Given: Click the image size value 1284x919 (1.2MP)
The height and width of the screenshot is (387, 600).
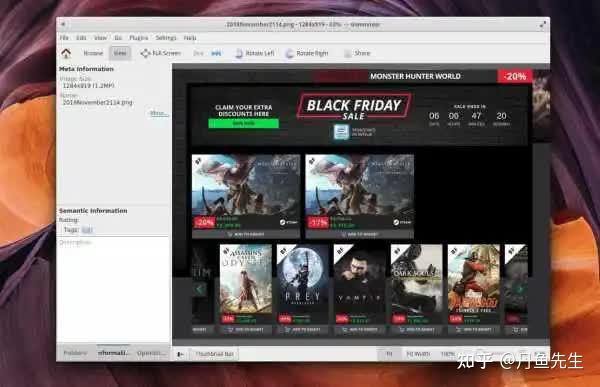Looking at the screenshot, I should pos(88,86).
